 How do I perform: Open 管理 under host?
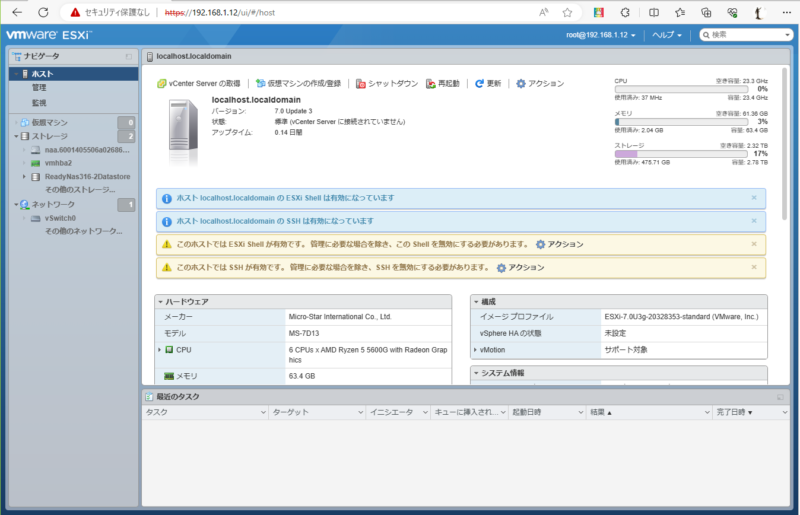point(39,88)
